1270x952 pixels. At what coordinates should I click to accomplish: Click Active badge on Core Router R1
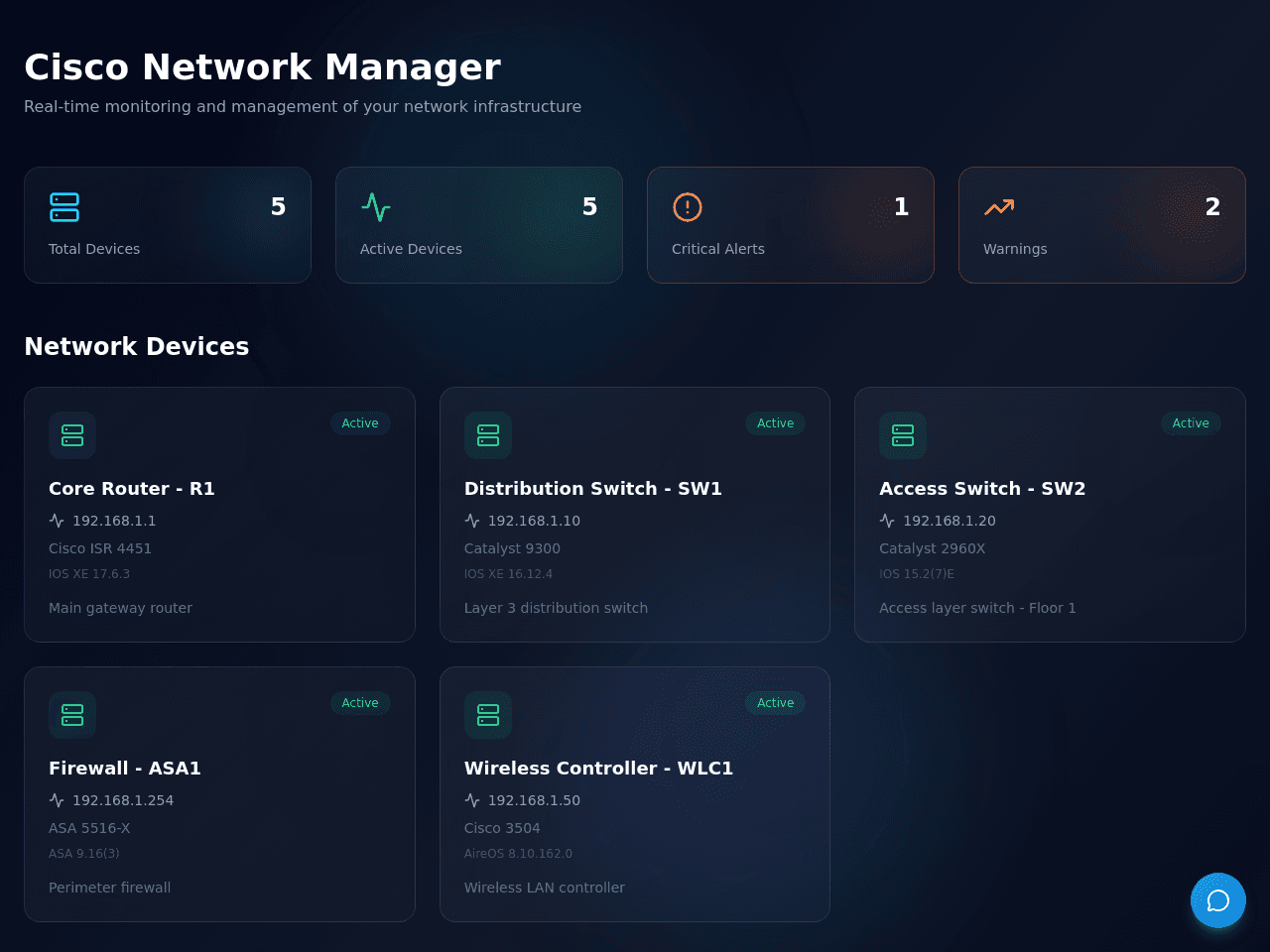point(360,423)
